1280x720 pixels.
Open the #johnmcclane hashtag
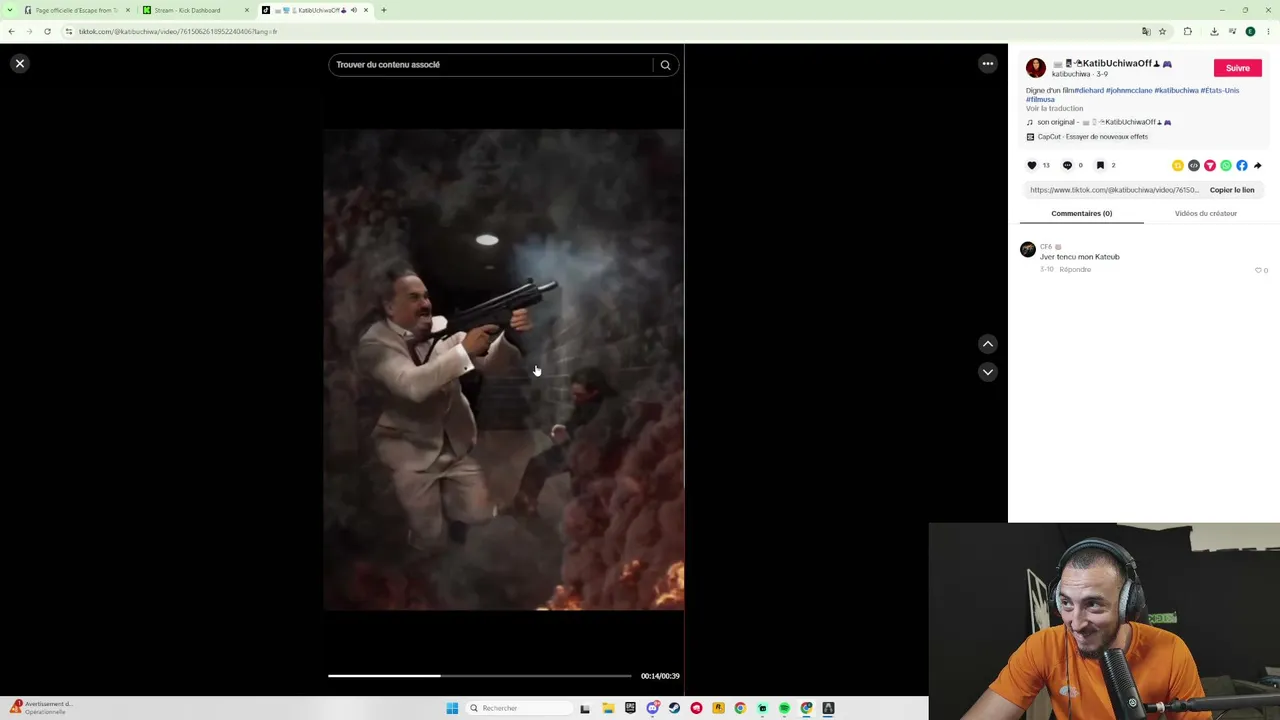(1129, 91)
